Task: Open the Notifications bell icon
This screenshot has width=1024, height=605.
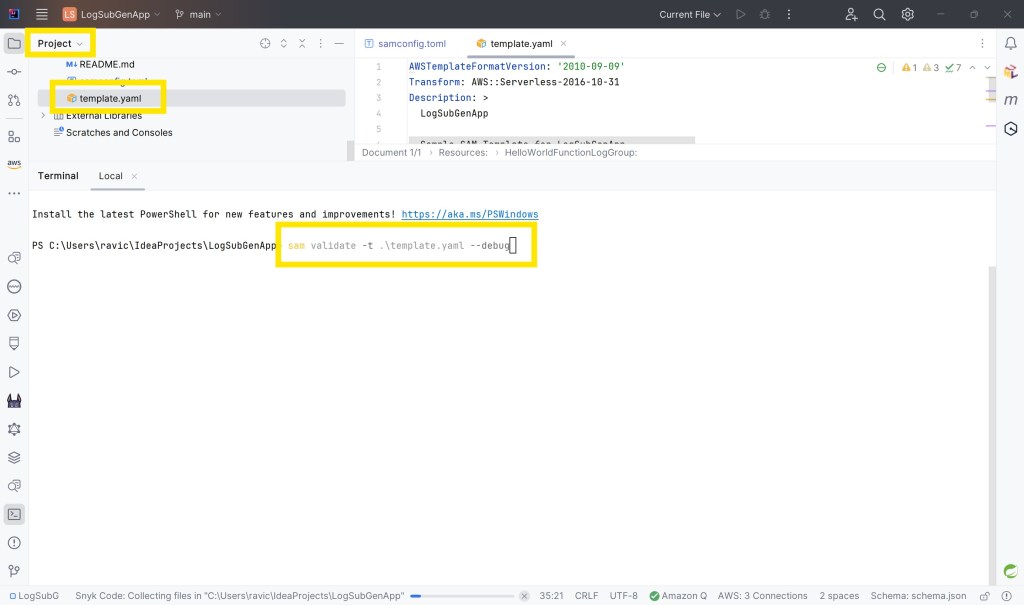Action: click(1010, 43)
